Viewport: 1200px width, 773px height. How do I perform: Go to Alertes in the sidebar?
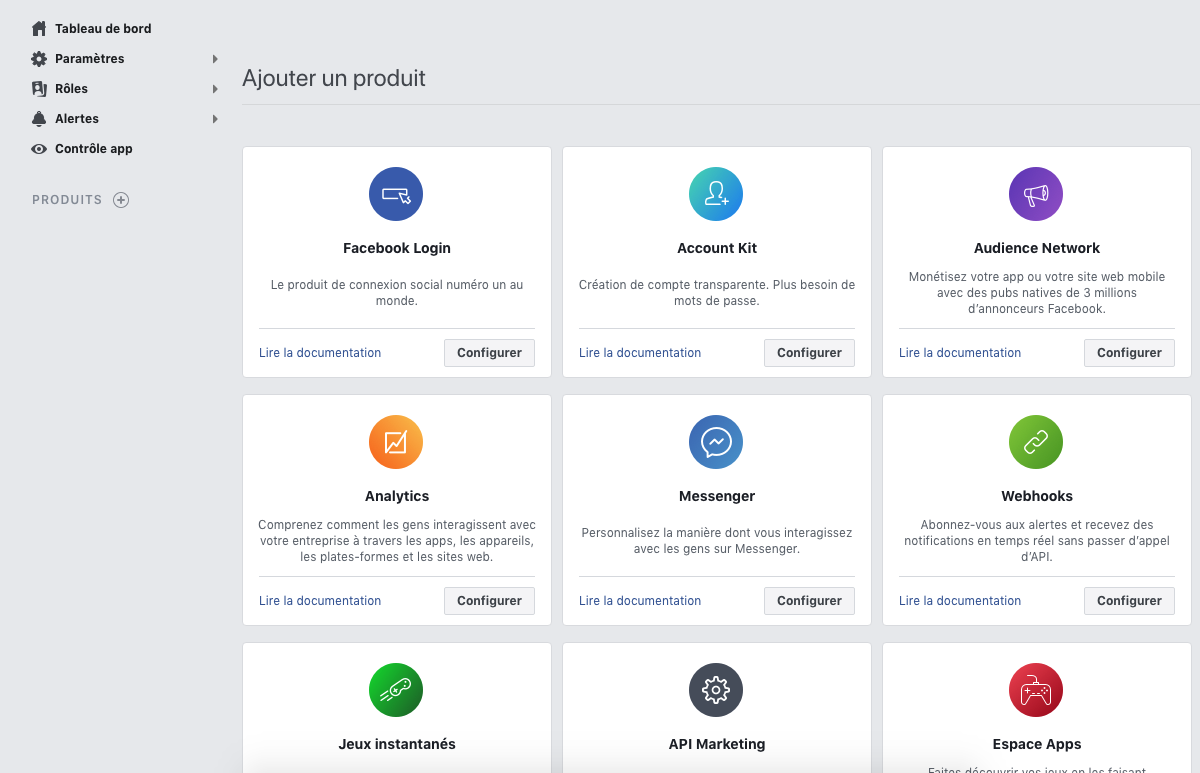tap(77, 119)
